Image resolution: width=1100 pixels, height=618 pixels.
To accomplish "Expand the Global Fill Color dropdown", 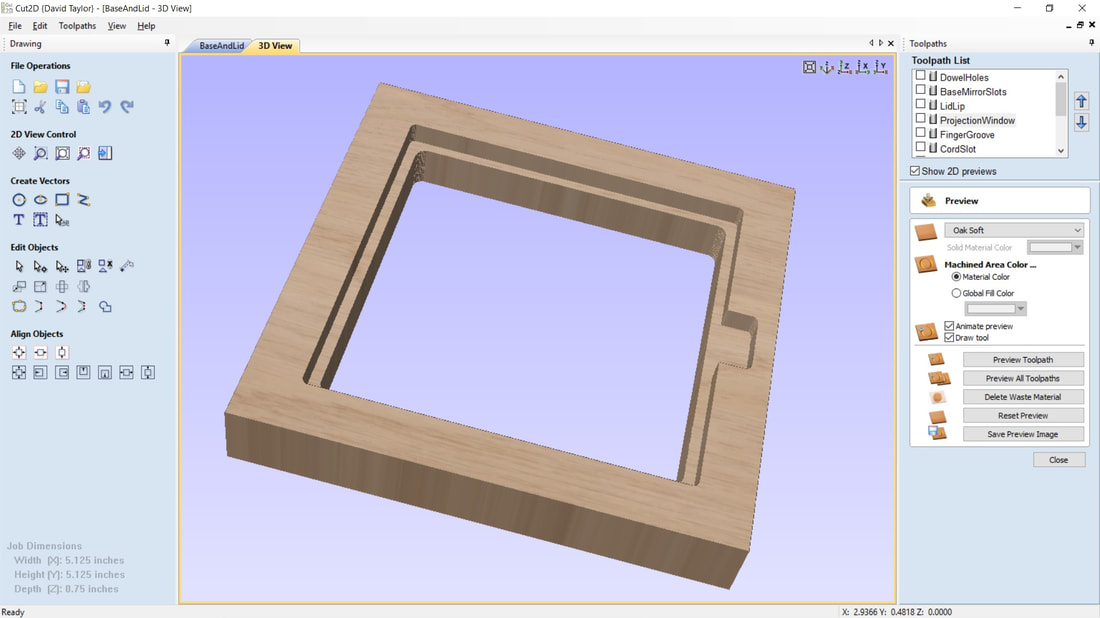I will tap(995, 309).
